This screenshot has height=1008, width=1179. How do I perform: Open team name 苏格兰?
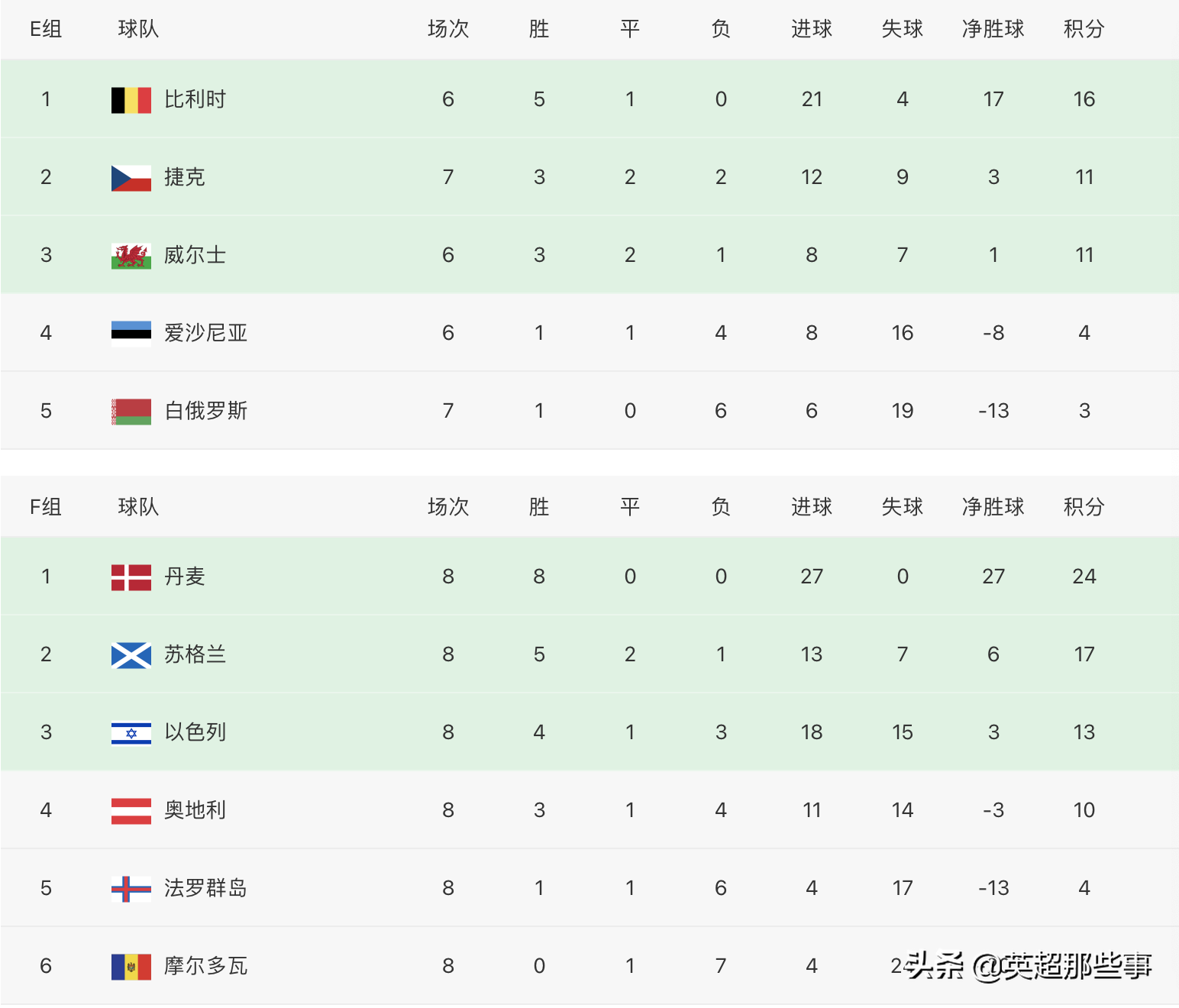(195, 654)
